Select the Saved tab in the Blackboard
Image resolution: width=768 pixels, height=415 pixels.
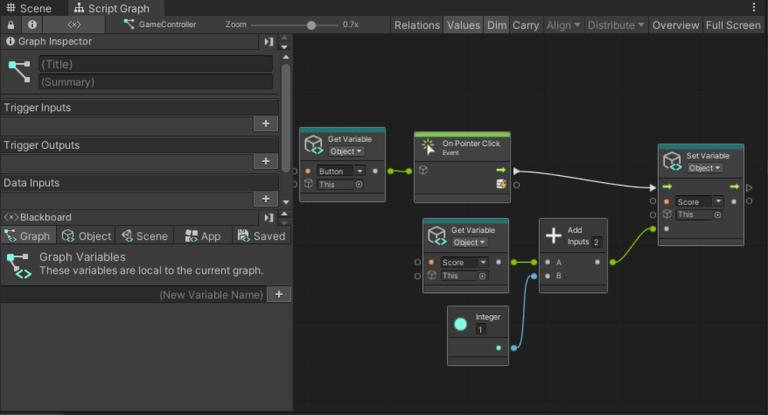click(x=260, y=236)
